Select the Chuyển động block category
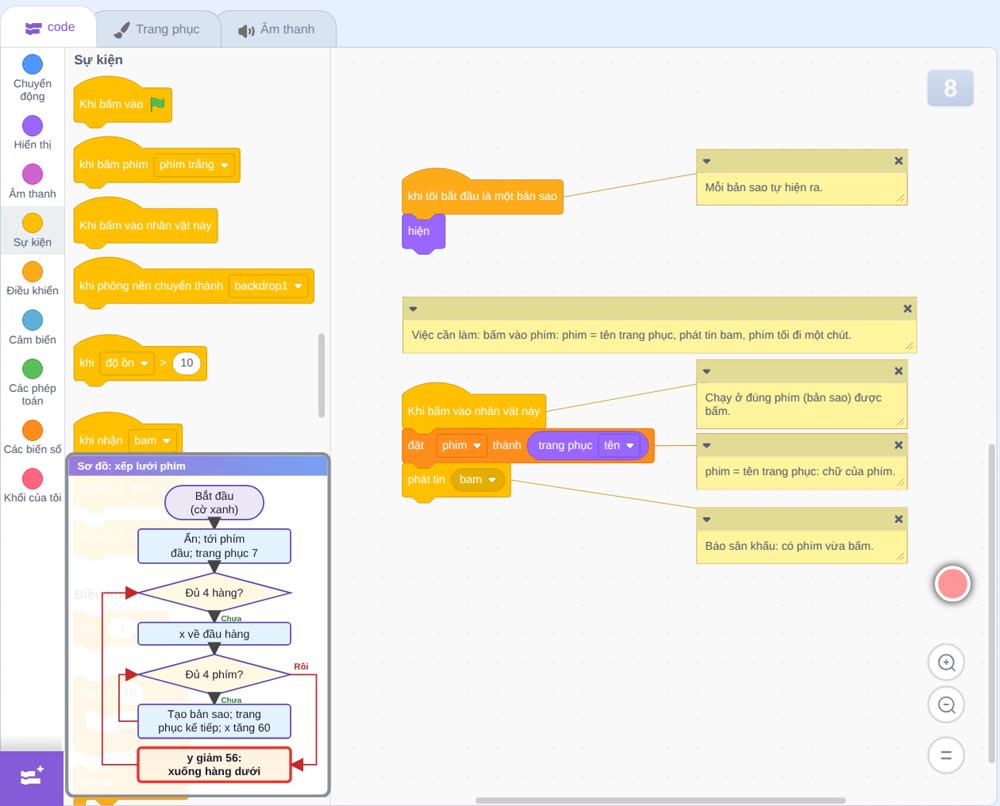The image size is (1000, 806). point(33,77)
